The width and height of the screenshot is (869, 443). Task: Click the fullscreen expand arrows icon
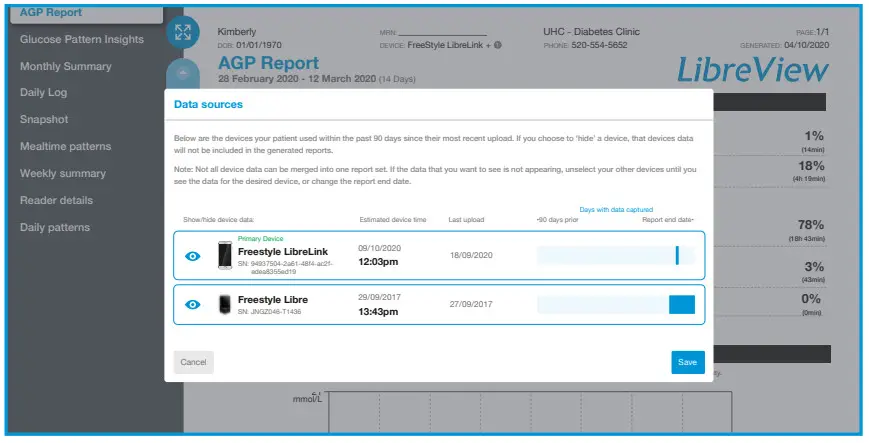coord(183,32)
